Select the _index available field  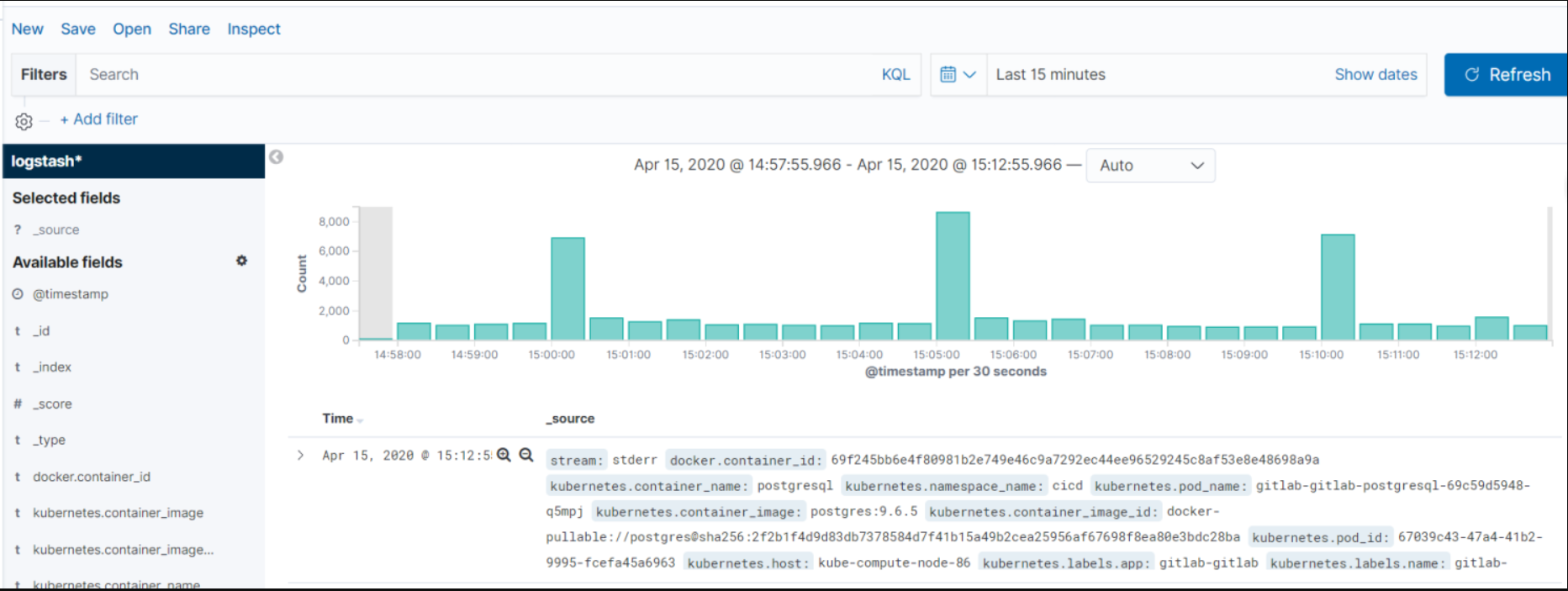tap(52, 367)
